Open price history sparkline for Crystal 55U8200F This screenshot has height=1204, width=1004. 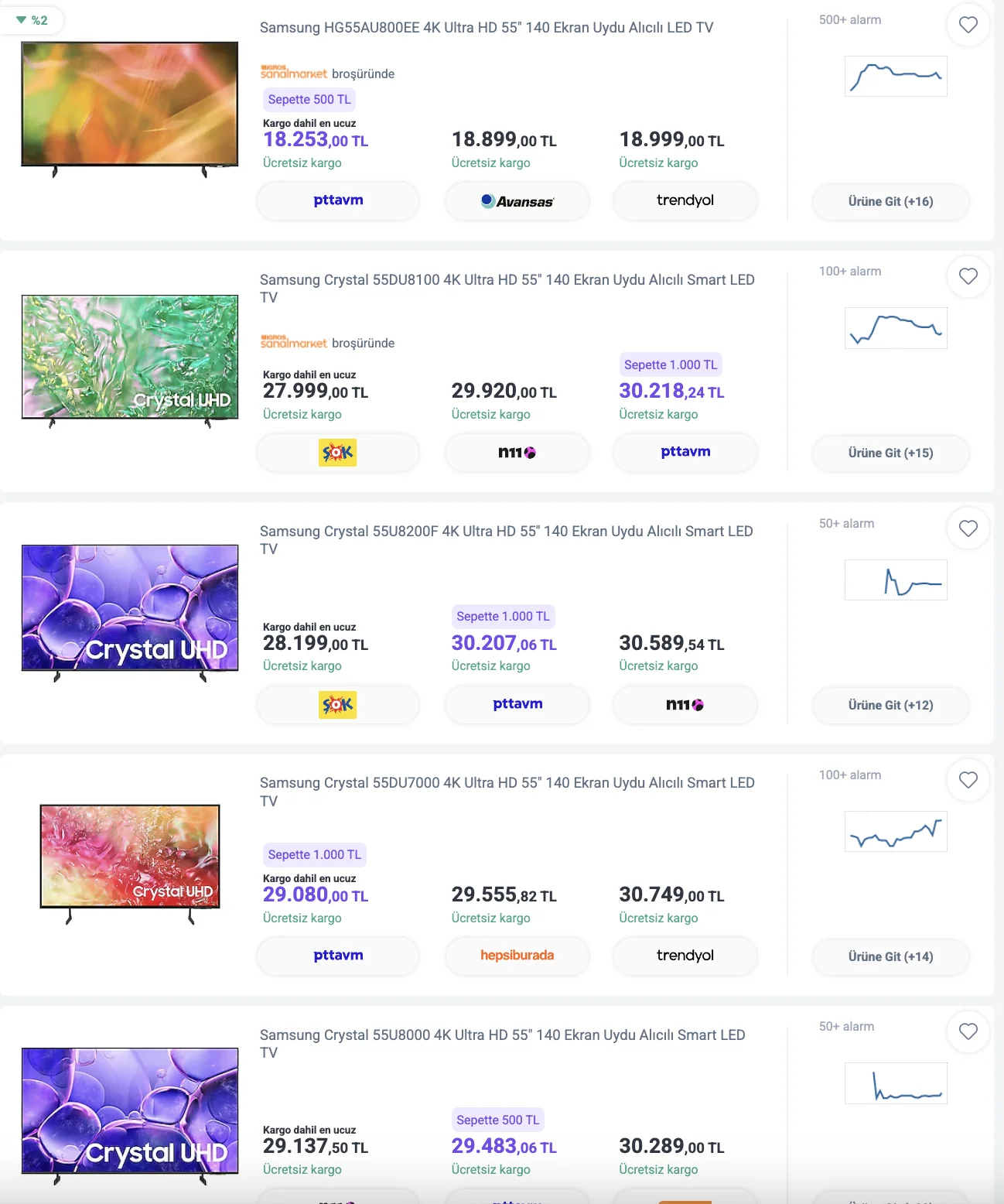click(x=896, y=580)
